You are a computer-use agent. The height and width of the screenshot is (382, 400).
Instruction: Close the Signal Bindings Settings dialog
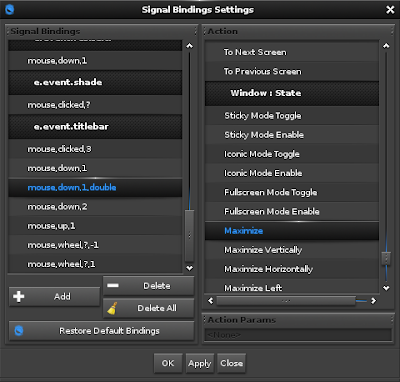(x=390, y=10)
